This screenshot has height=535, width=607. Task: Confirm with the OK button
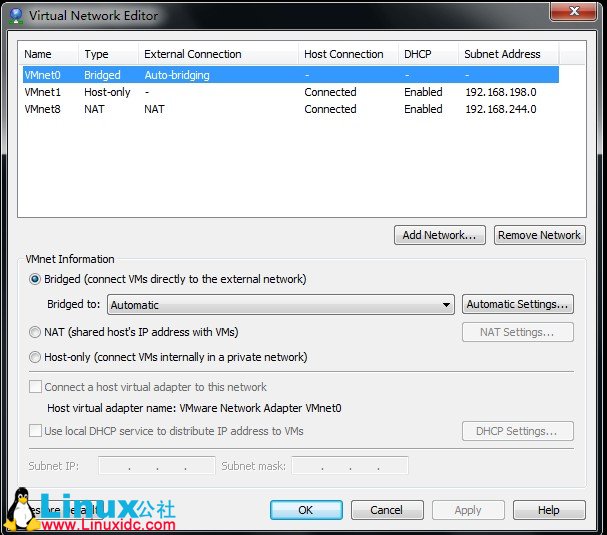coord(306,510)
